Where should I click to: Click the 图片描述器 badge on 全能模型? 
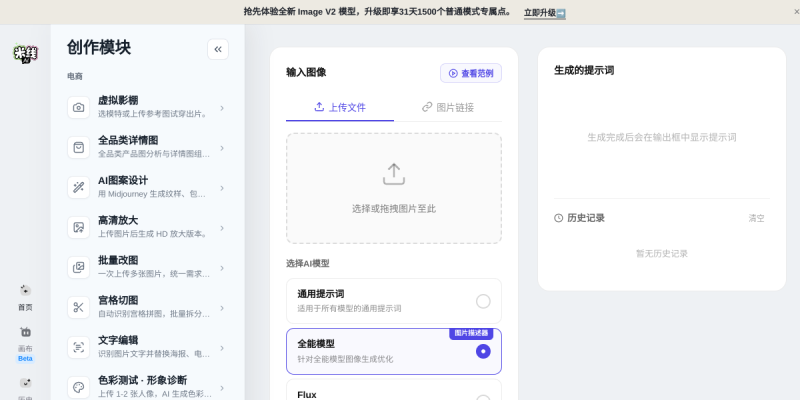tap(471, 333)
